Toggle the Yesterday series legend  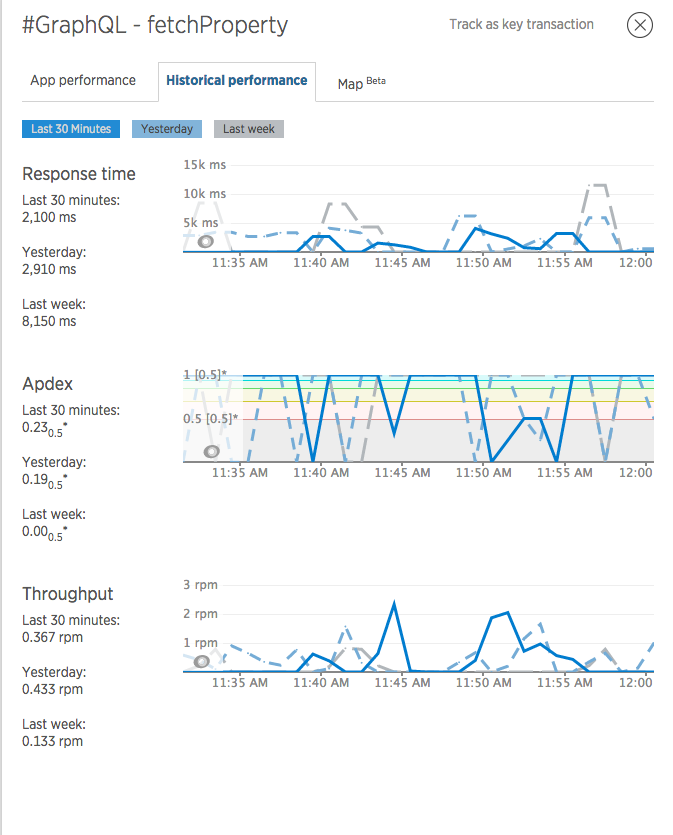pyautogui.click(x=167, y=129)
